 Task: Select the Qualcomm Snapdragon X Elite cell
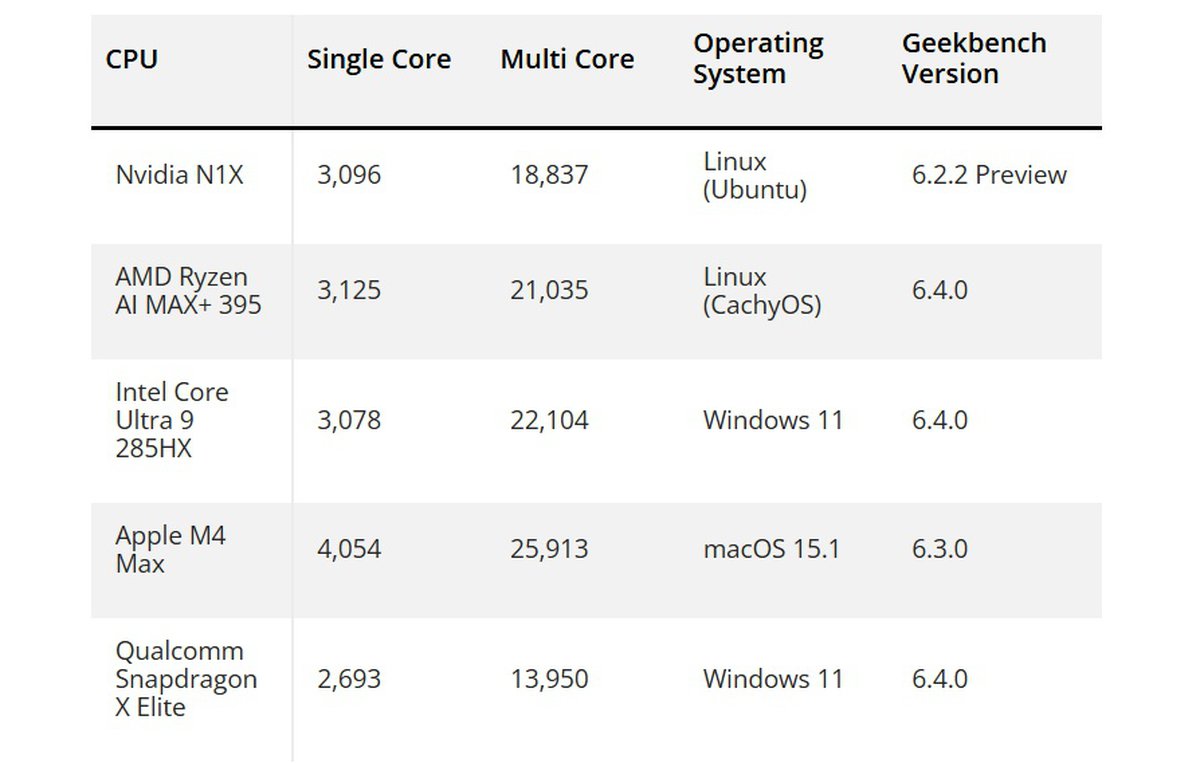tap(186, 679)
